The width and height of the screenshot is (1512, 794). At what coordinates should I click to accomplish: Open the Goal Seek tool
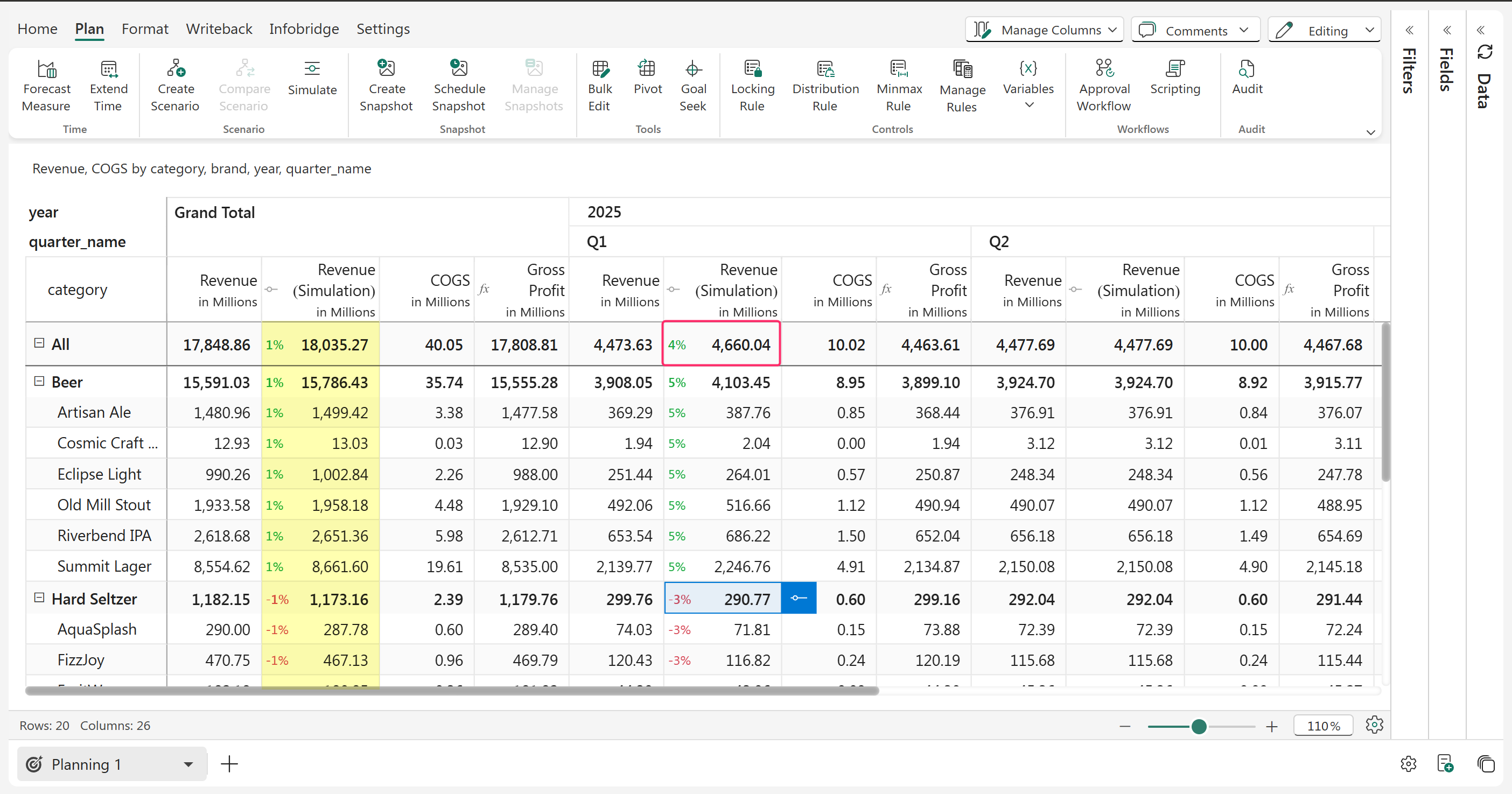pyautogui.click(x=692, y=69)
